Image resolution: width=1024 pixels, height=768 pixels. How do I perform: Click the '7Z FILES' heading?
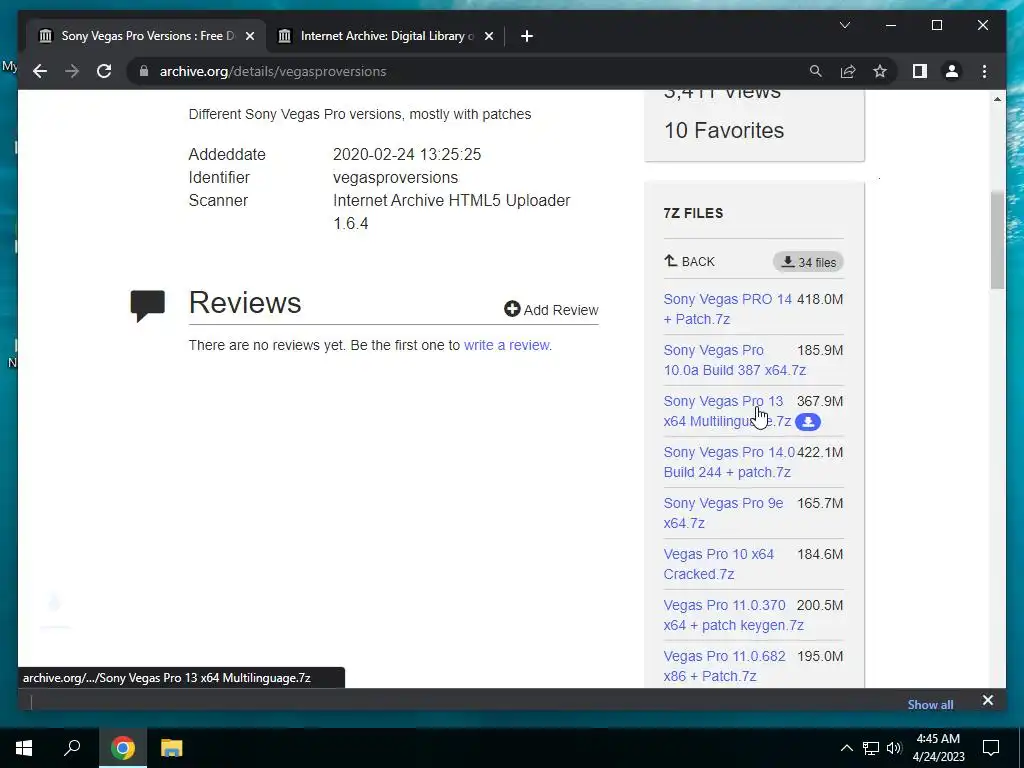click(693, 213)
